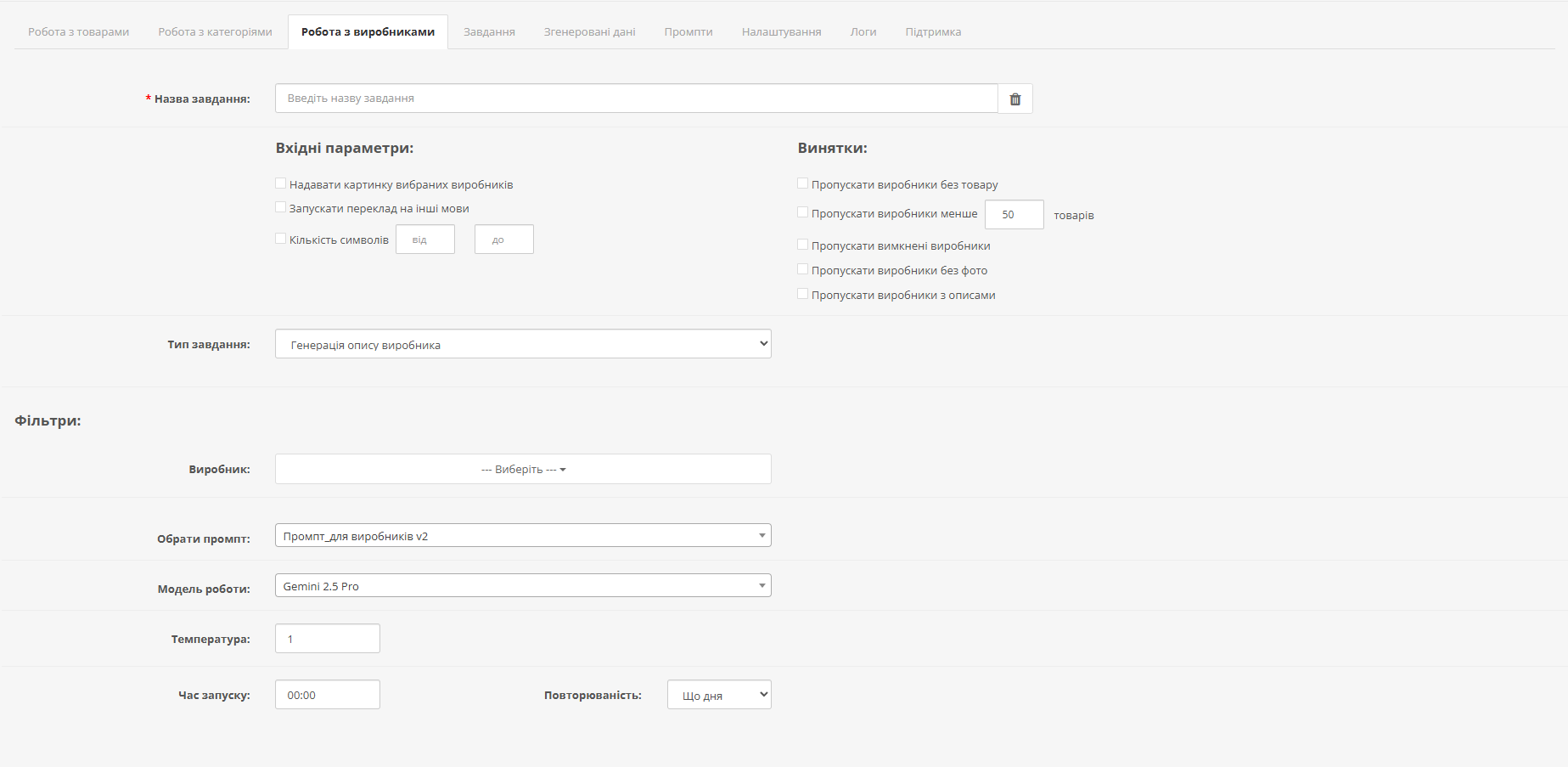Check the 'Кількість символів' option
Image resolution: width=1568 pixels, height=767 pixels.
click(281, 239)
